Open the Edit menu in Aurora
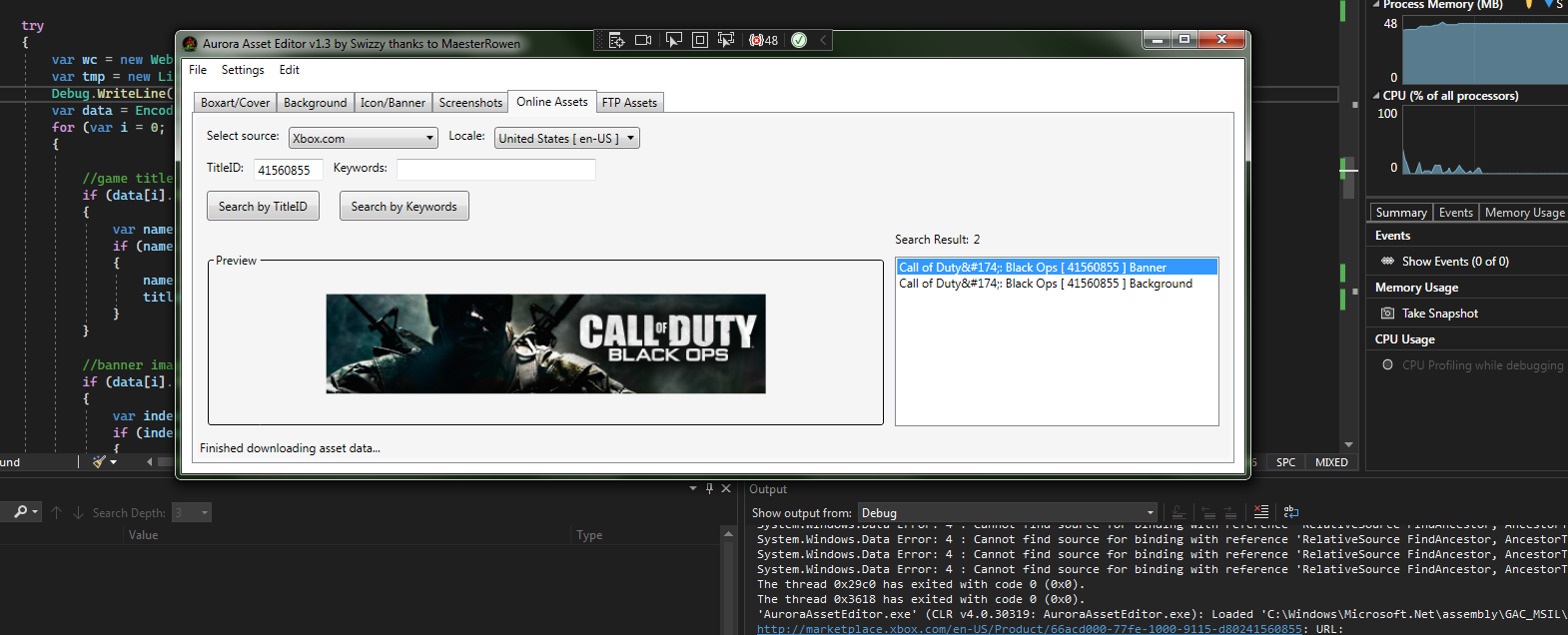 click(x=290, y=70)
